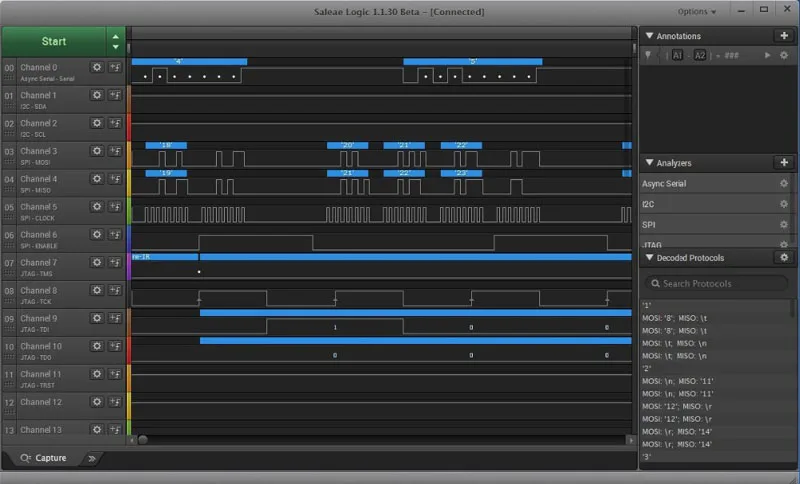The width and height of the screenshot is (800, 484).
Task: Start the logic capture
Action: click(x=54, y=41)
